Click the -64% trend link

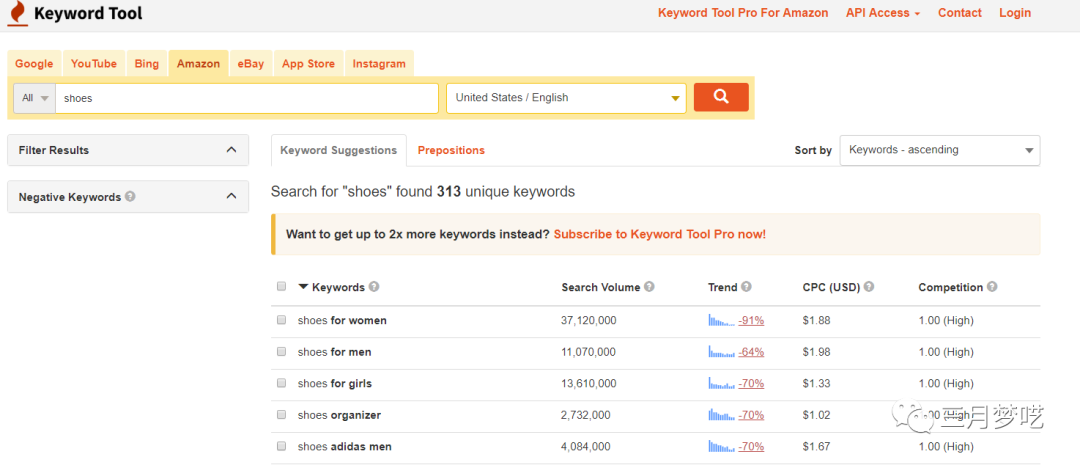tap(751, 352)
